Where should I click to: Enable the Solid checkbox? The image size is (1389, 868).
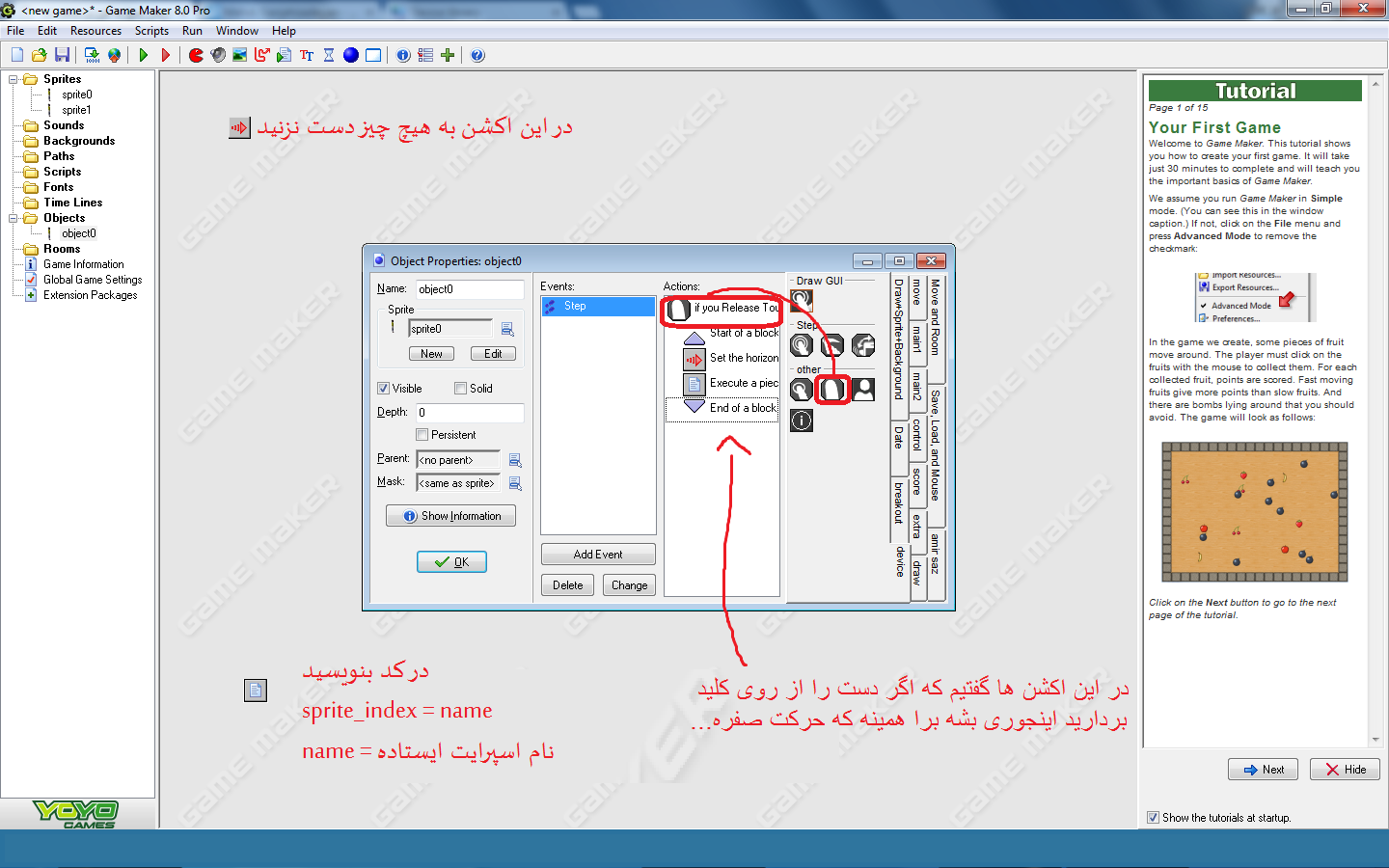[460, 389]
